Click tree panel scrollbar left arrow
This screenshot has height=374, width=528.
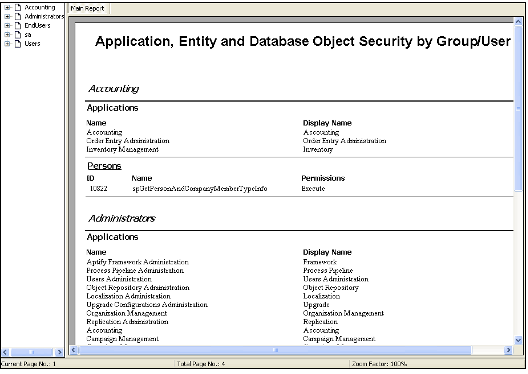[5, 352]
